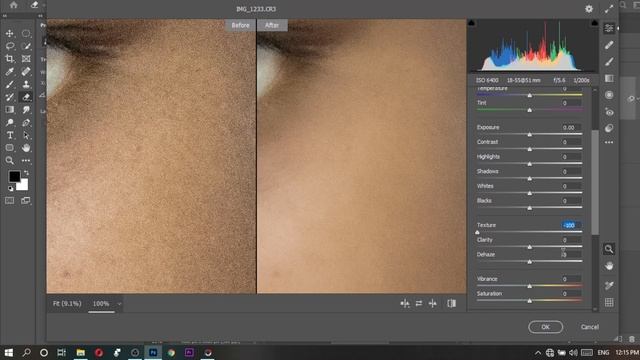Select Camera Raw Red Eye removal tool

point(609,112)
